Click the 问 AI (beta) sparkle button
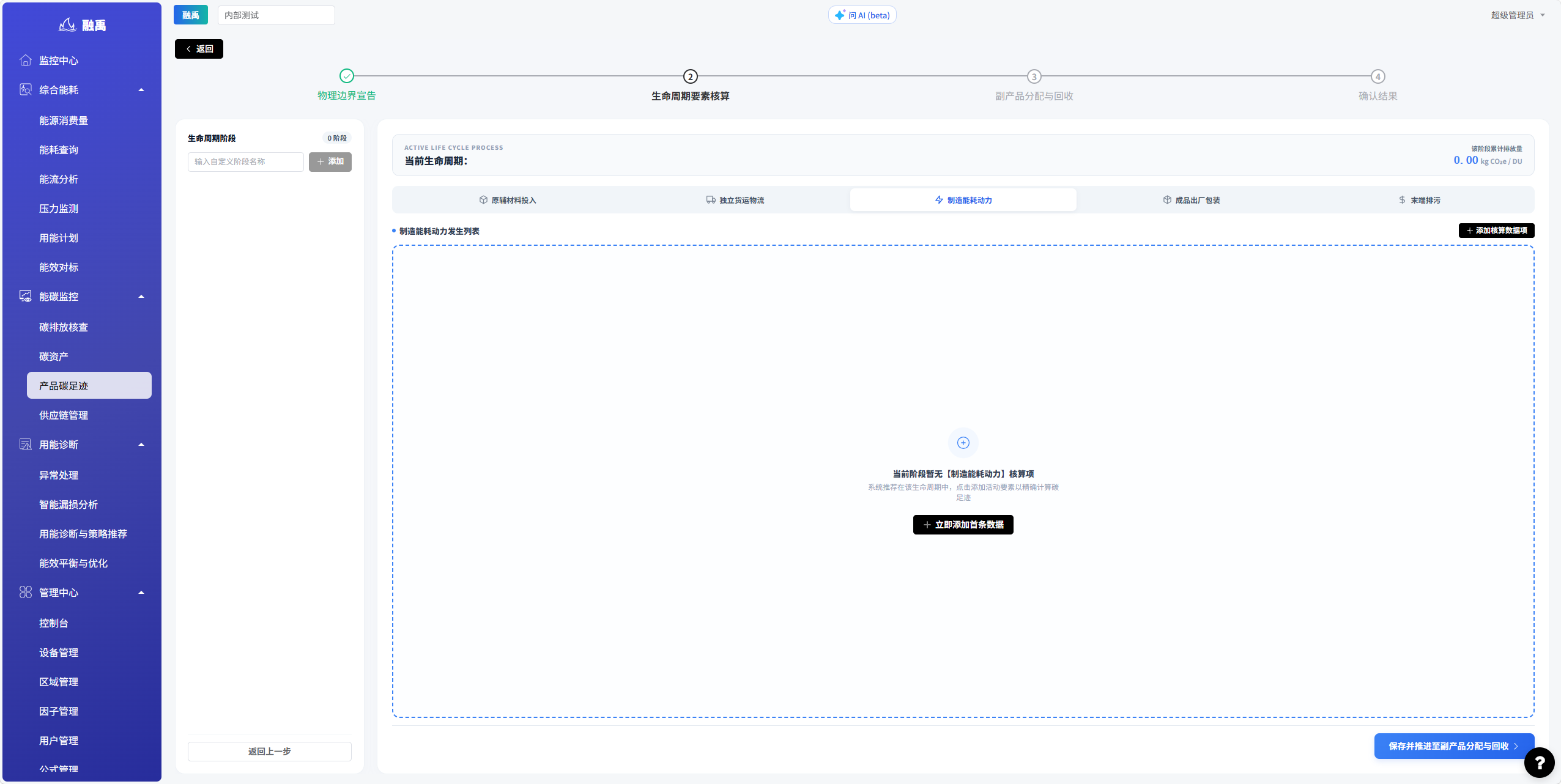The width and height of the screenshot is (1561, 784). (x=862, y=15)
